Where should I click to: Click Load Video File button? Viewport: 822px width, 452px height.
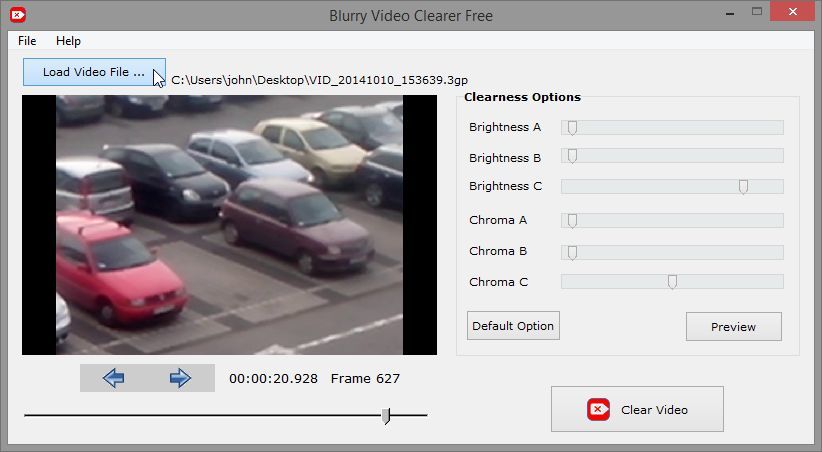94,72
